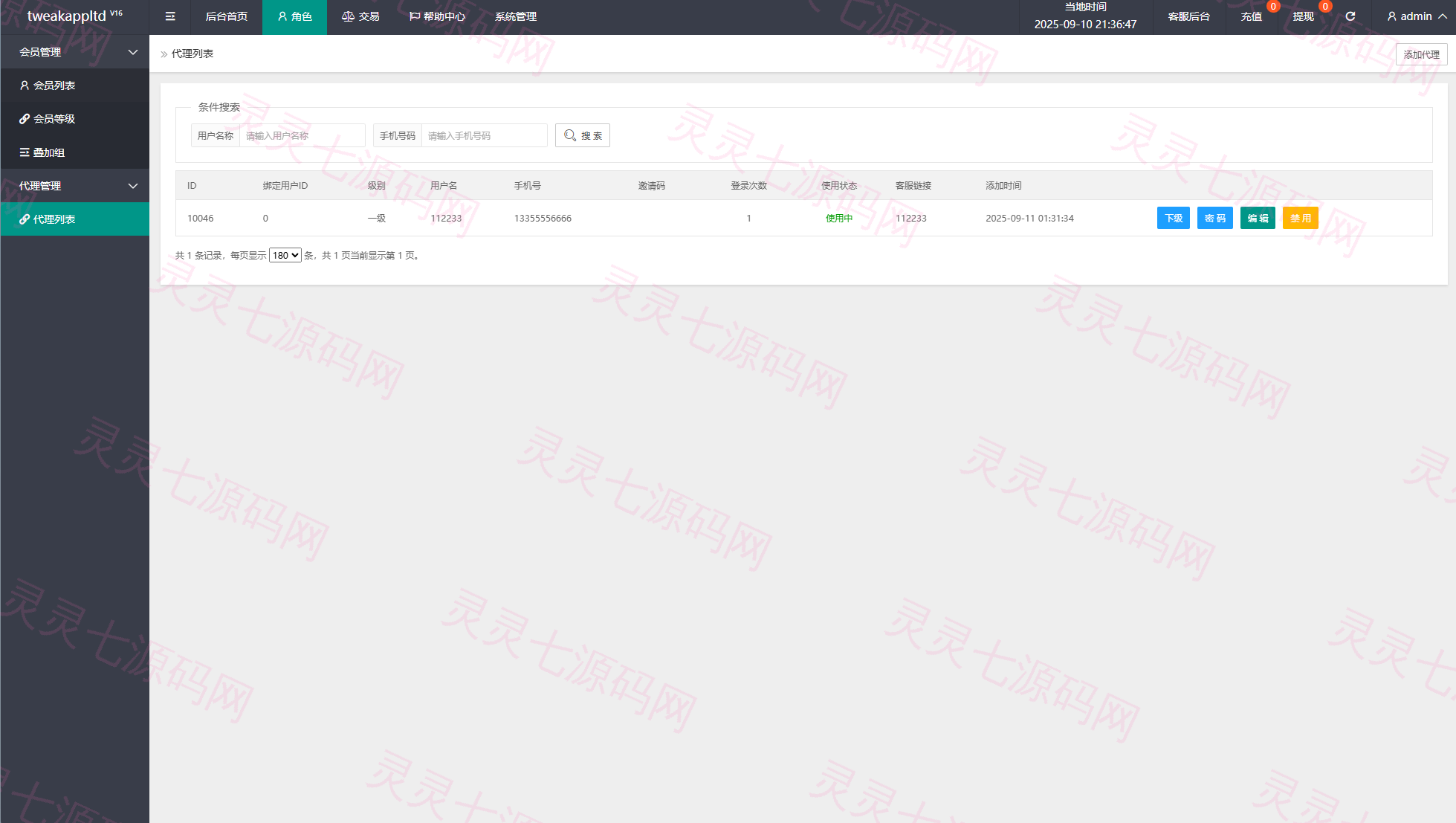This screenshot has width=1456, height=823.
Task: Open the 交易 menu
Action: (360, 17)
